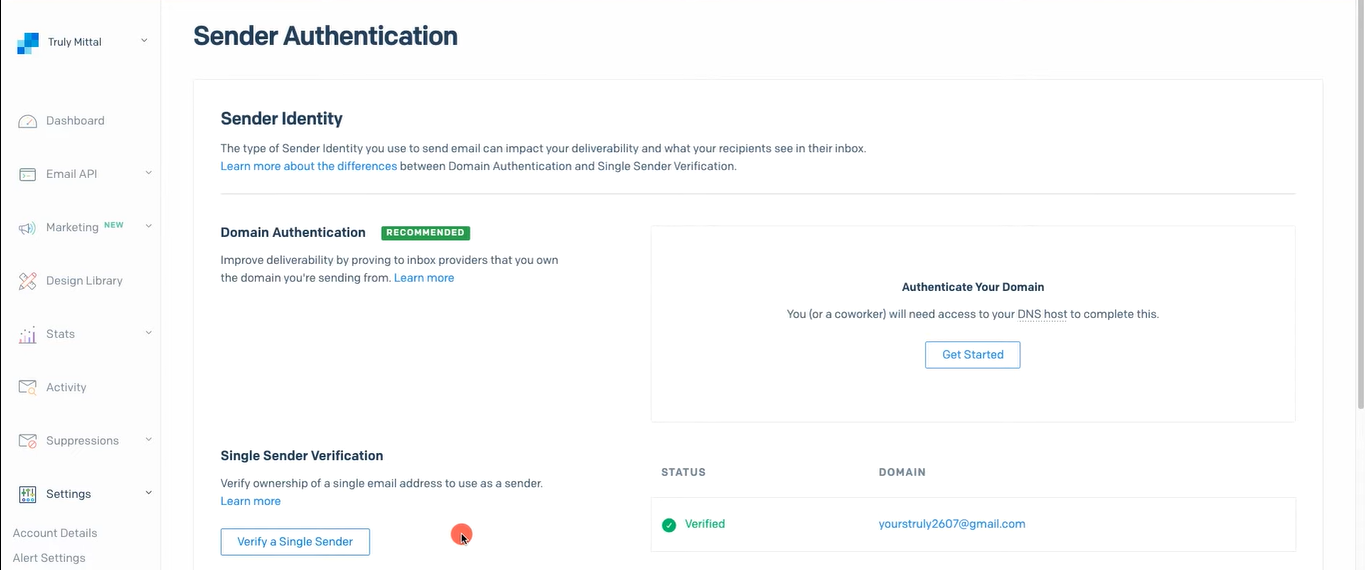Click the Design Library icon

28,281
